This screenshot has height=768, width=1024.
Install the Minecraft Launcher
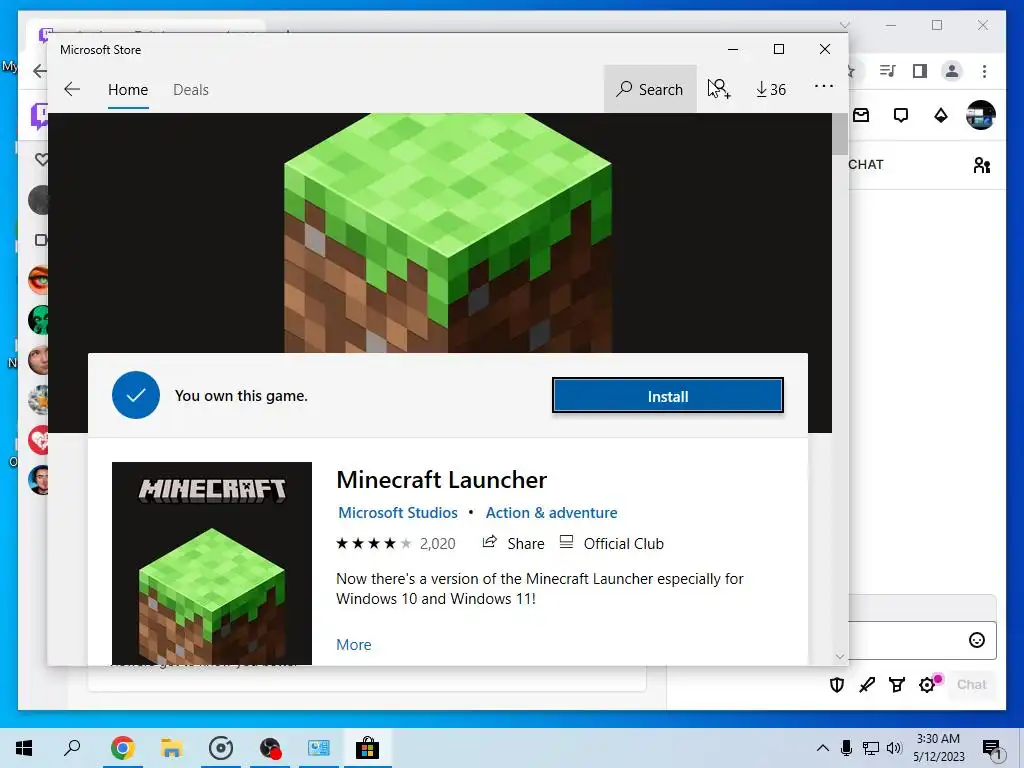pyautogui.click(x=667, y=396)
